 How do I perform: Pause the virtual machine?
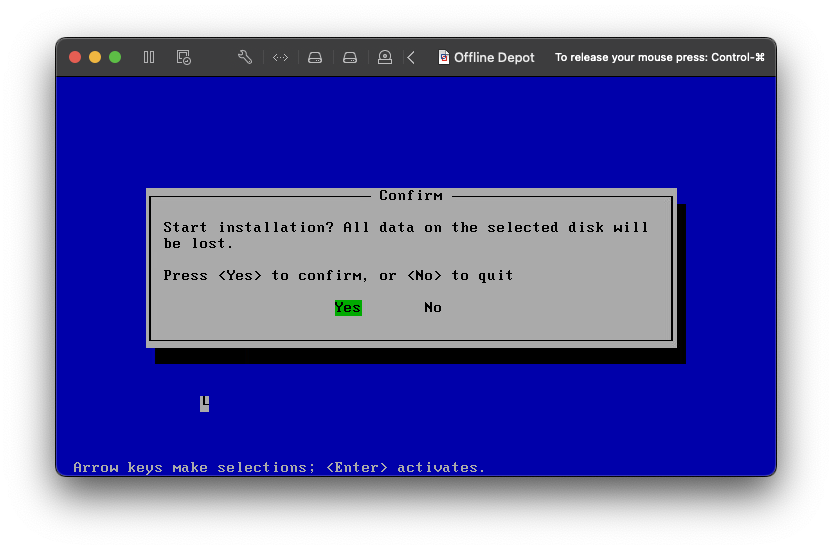[x=149, y=57]
